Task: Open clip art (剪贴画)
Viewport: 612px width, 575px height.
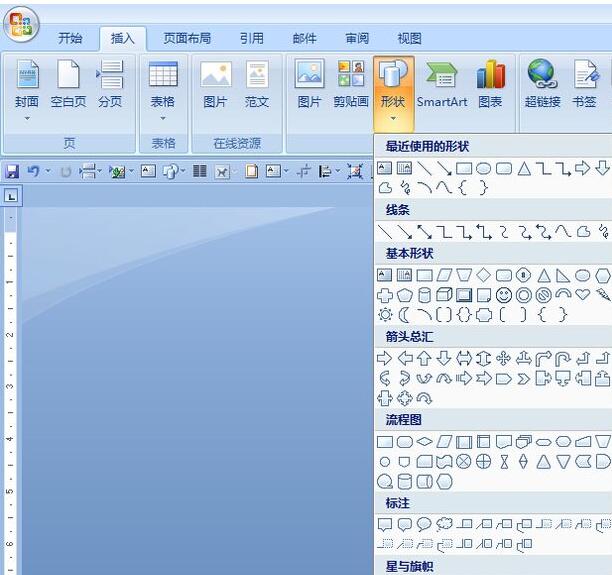Action: (x=351, y=85)
